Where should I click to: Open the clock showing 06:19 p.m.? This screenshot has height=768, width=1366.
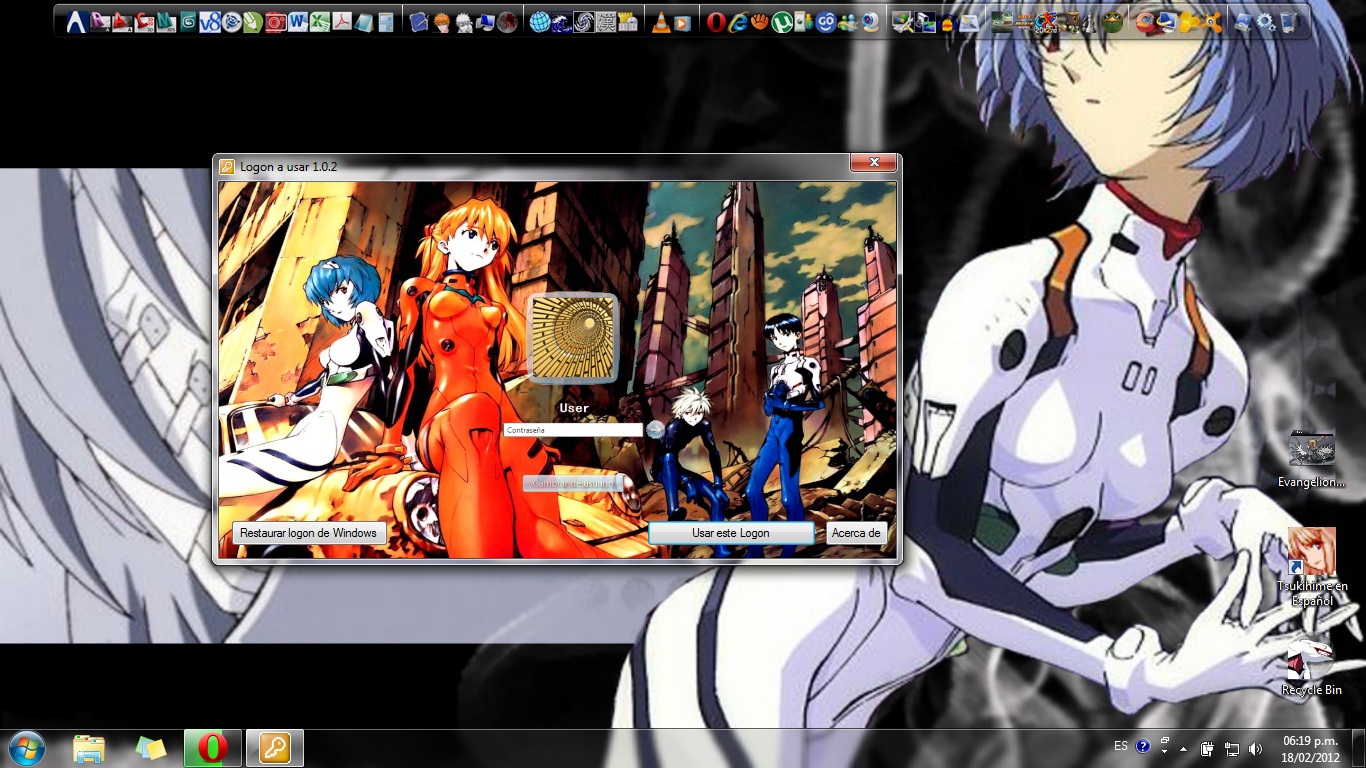[1310, 748]
